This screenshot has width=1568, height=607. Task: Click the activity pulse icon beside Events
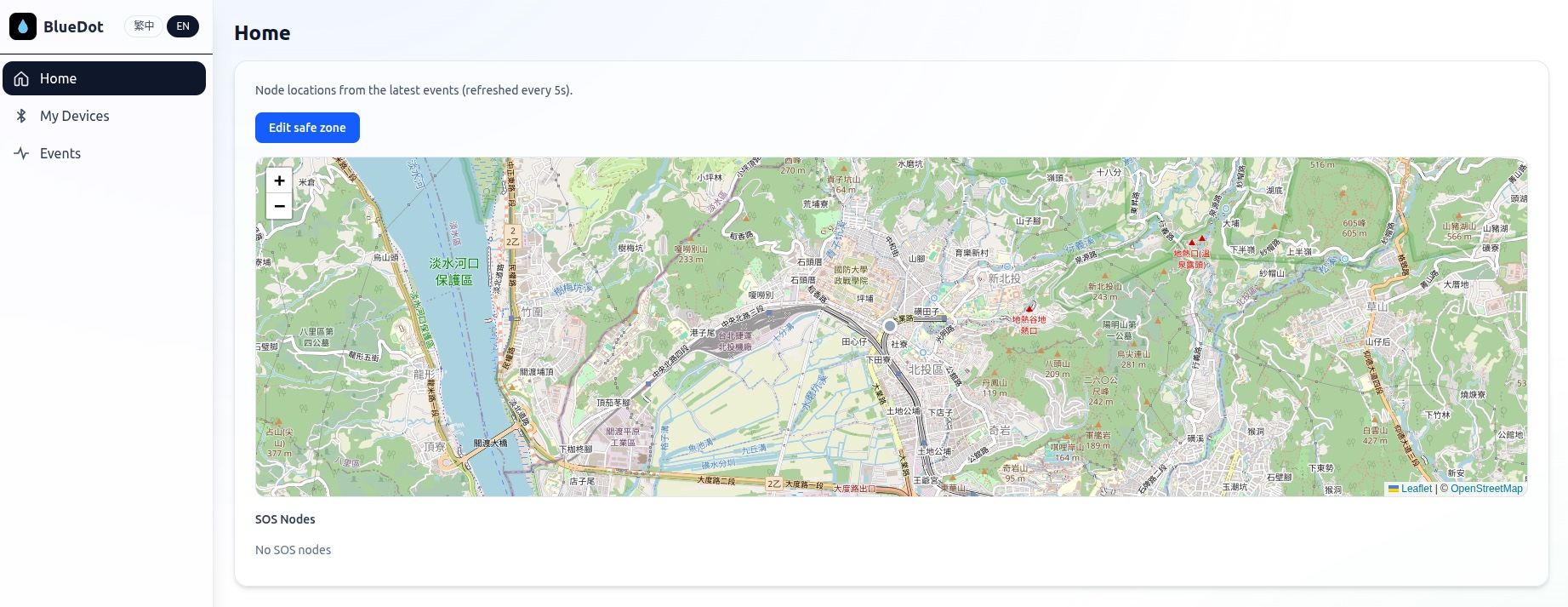point(22,153)
